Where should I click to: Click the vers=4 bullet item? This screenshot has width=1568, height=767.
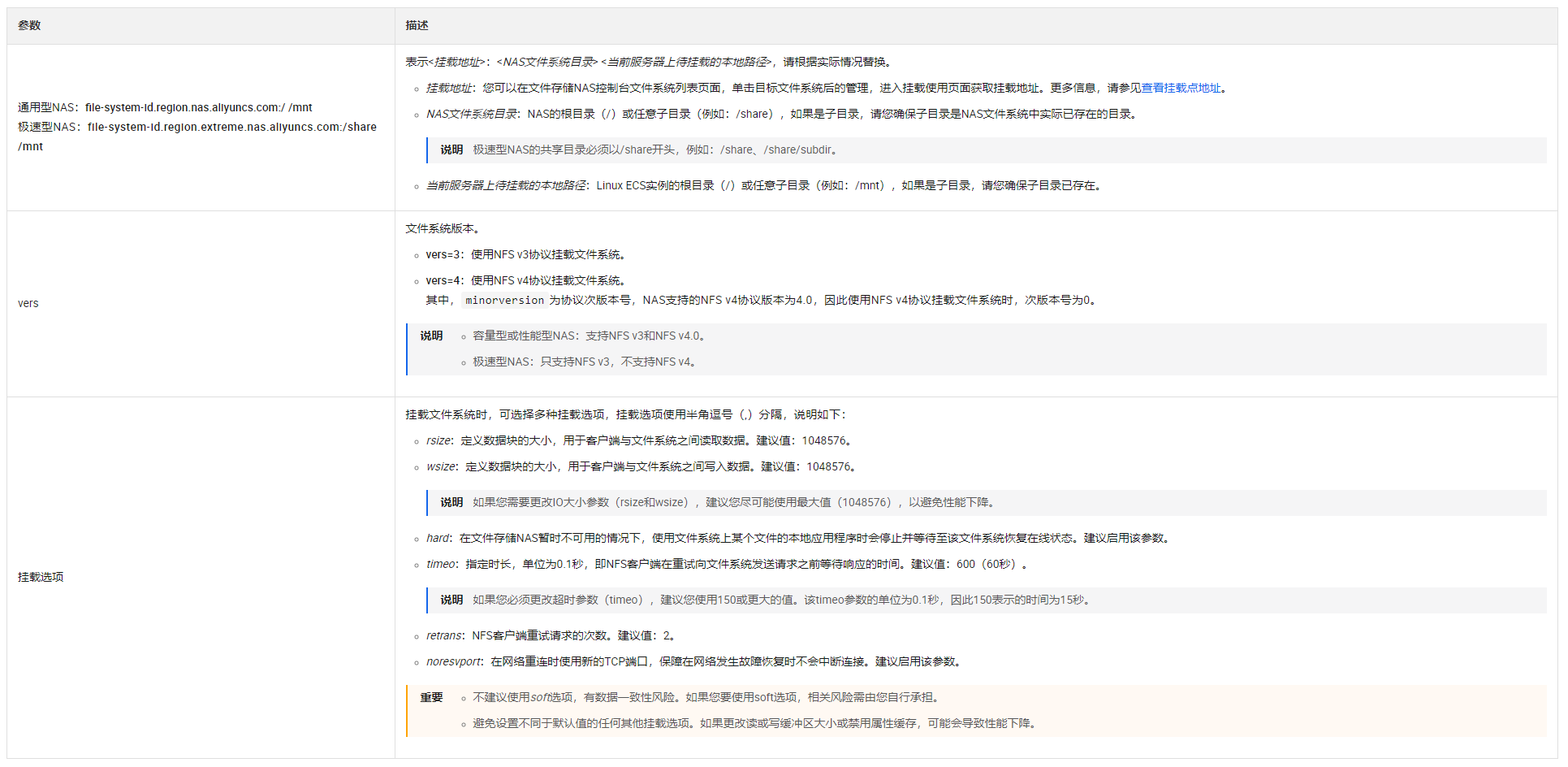tap(525, 280)
